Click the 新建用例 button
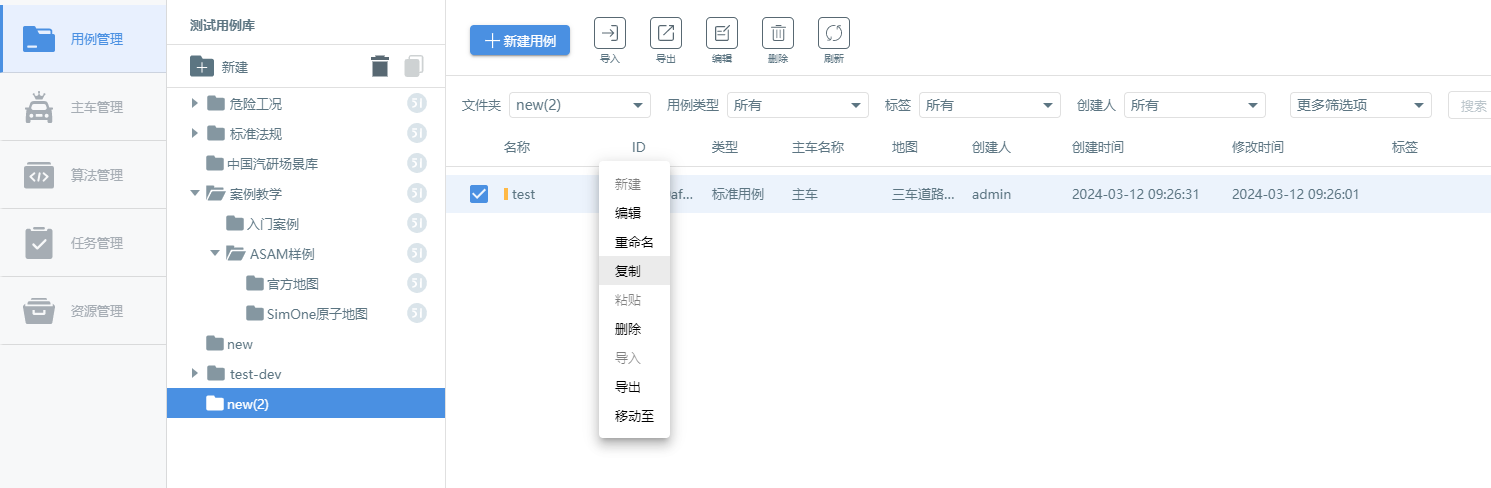The height and width of the screenshot is (488, 1491). 520,41
